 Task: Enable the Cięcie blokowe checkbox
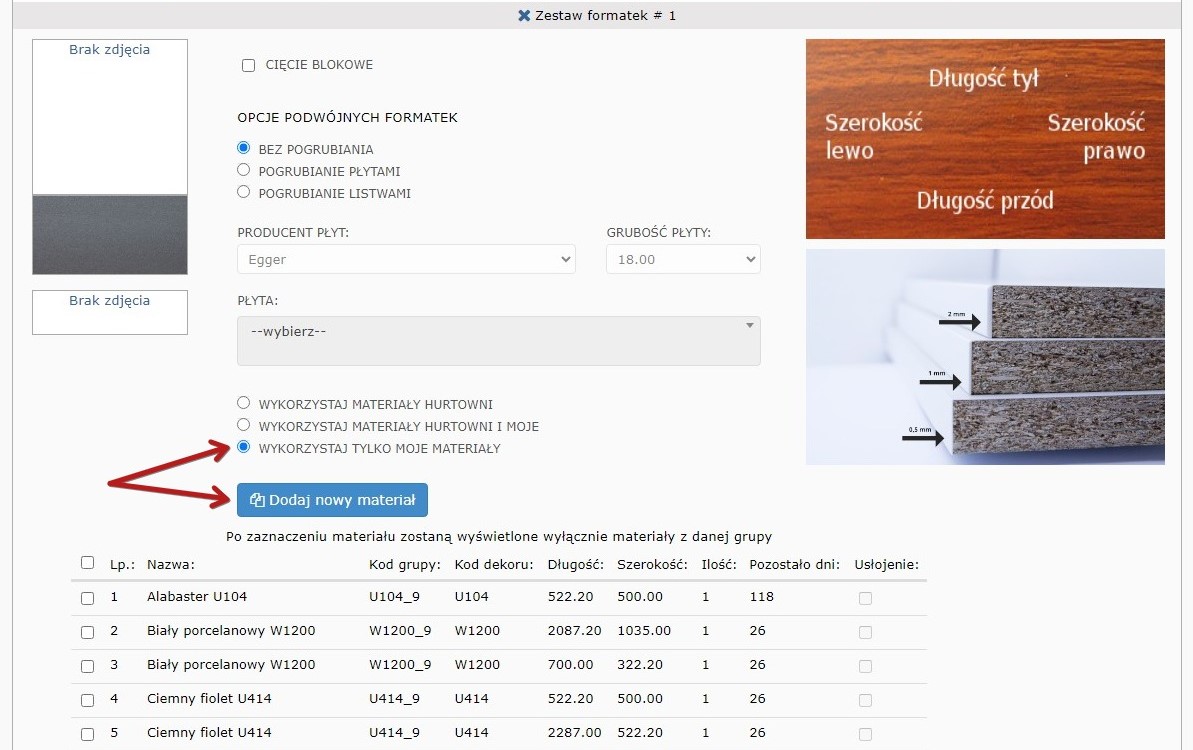tap(249, 66)
